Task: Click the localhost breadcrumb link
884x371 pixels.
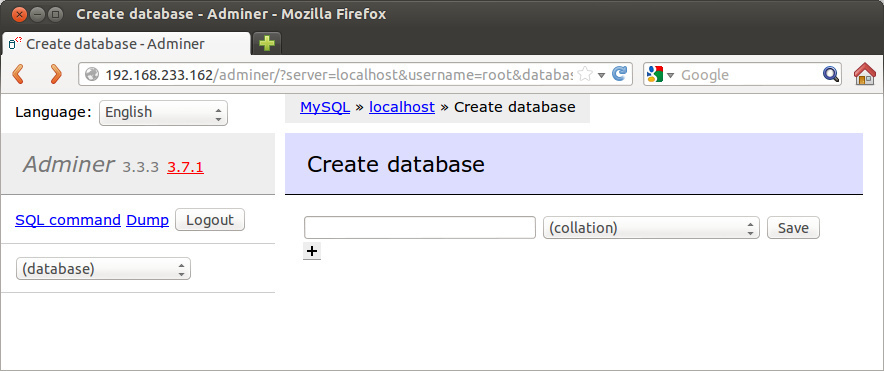Action: tap(402, 107)
